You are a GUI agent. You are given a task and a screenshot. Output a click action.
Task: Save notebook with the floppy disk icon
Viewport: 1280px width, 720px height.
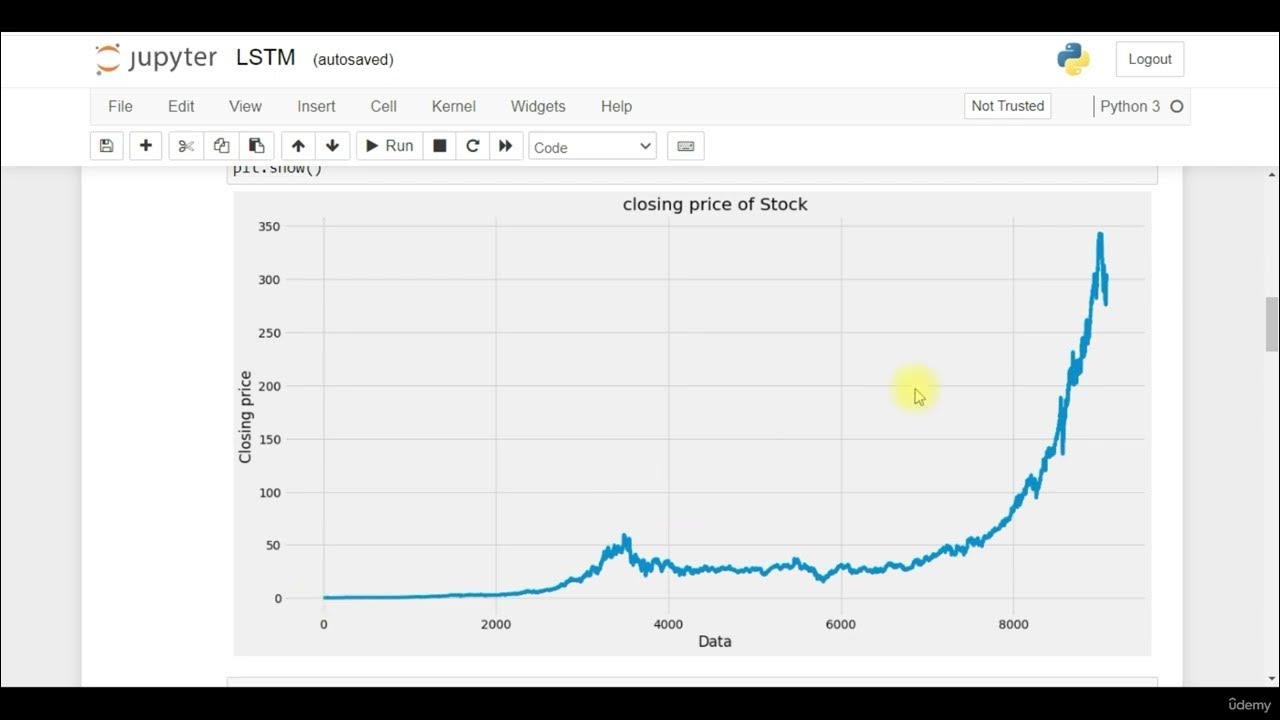(106, 146)
